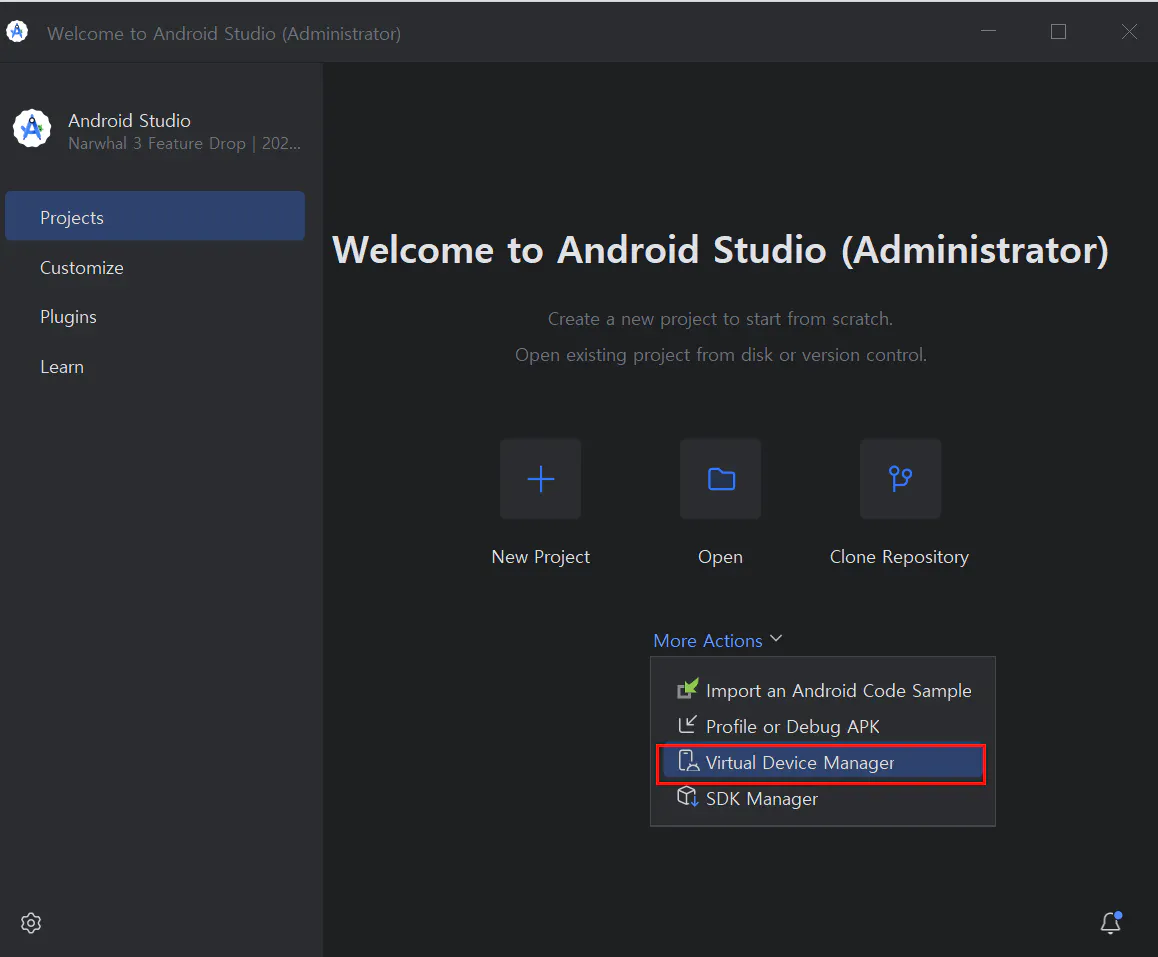Image resolution: width=1158 pixels, height=957 pixels.
Task: Click the title bar Android Studio icon
Action: pos(17,32)
